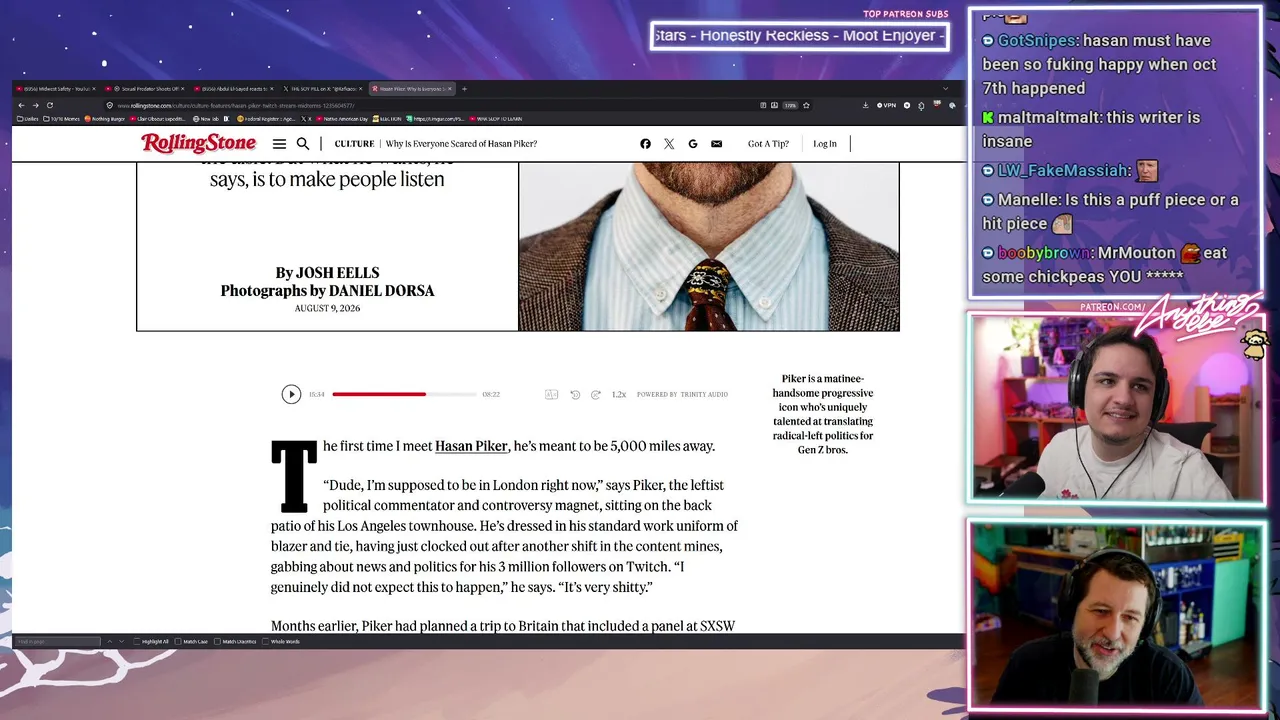Open the Hasan Piker hyperlink in the article
The image size is (1280, 720).
click(471, 446)
